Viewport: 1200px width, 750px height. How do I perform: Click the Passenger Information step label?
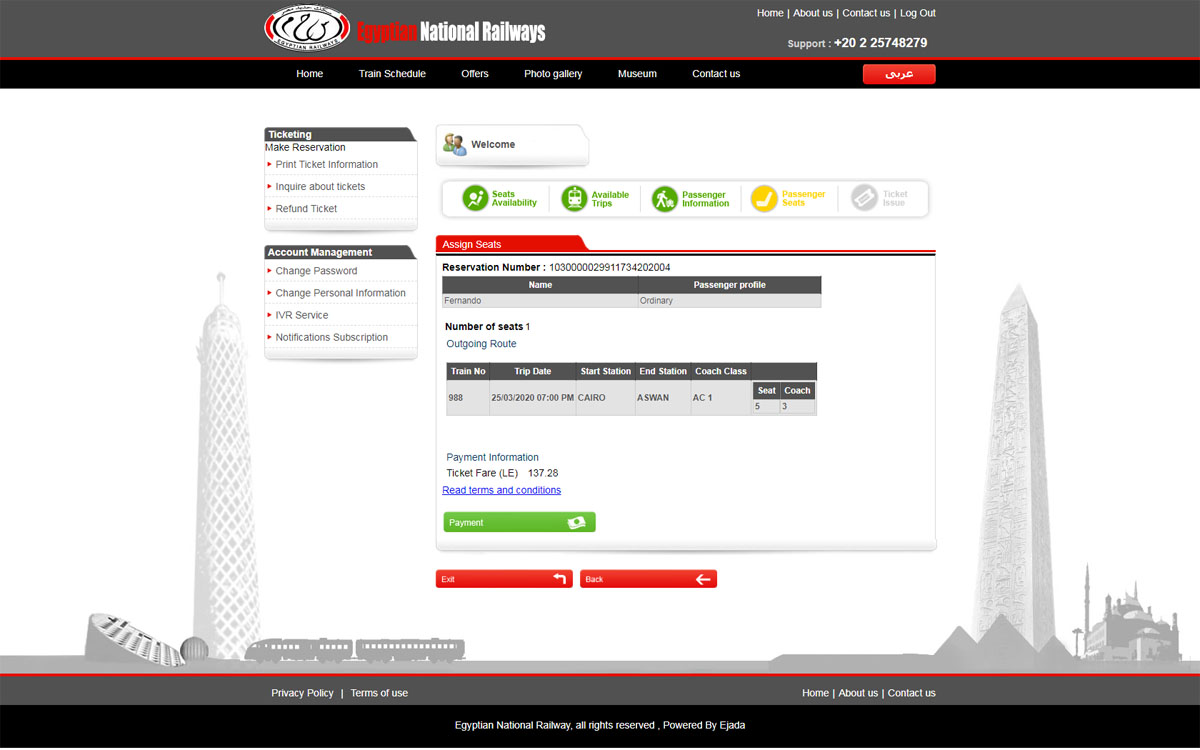click(x=705, y=199)
